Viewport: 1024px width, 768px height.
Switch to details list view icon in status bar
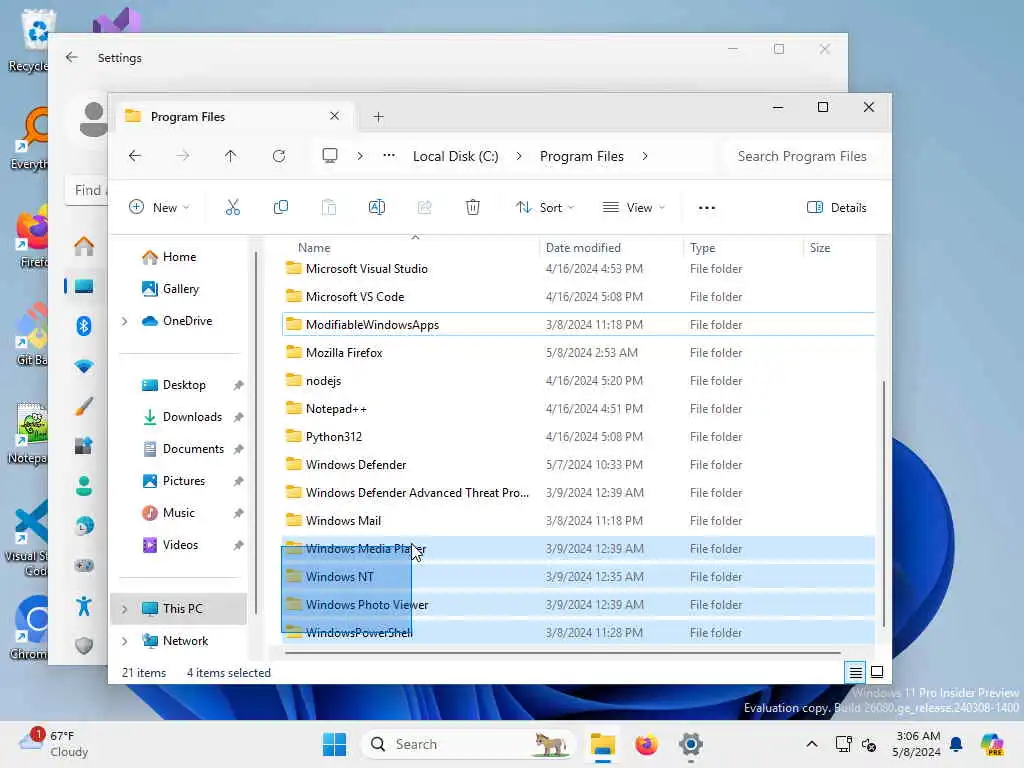point(856,672)
